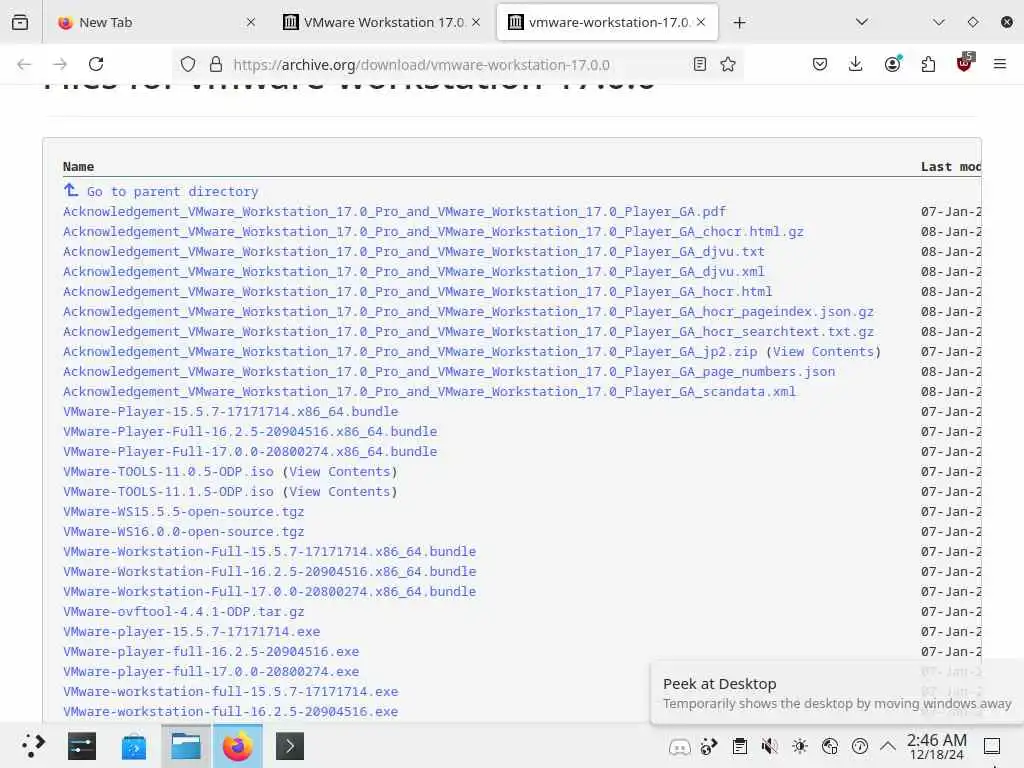Image resolution: width=1024 pixels, height=768 pixels.
Task: Open VMware-TOOLS-11.0.5-ODP.iso link
Action: pyautogui.click(x=168, y=472)
